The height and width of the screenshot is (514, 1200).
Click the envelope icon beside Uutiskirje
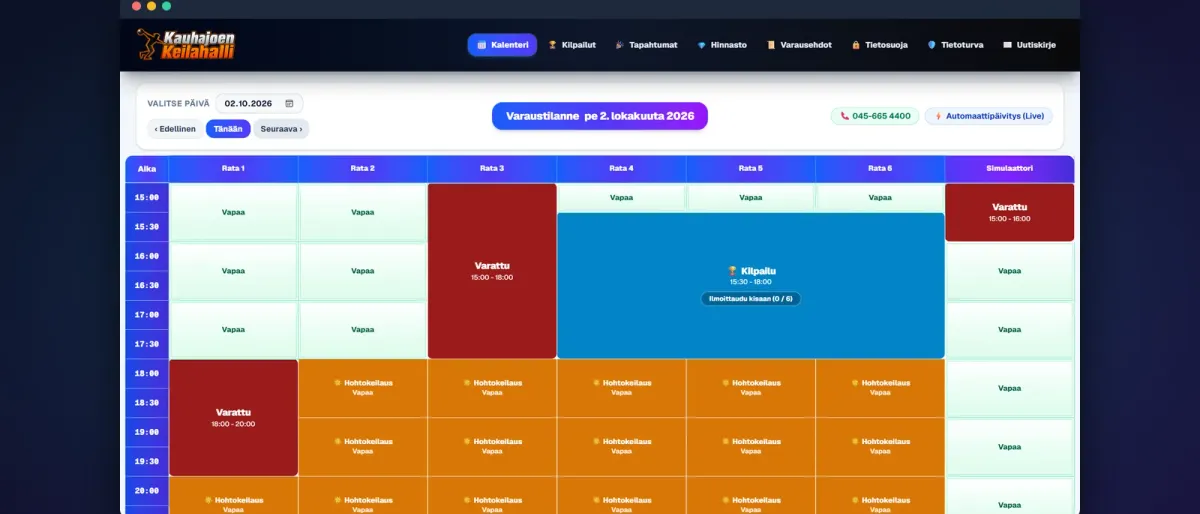click(1008, 45)
